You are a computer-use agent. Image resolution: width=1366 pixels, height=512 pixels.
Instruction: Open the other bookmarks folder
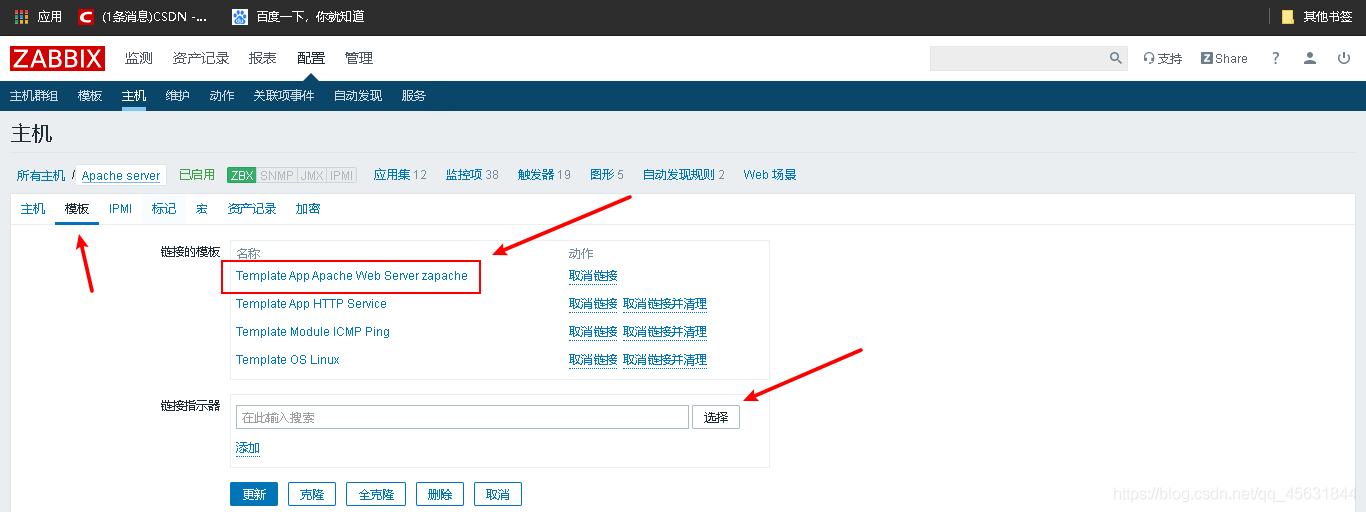tap(1316, 17)
